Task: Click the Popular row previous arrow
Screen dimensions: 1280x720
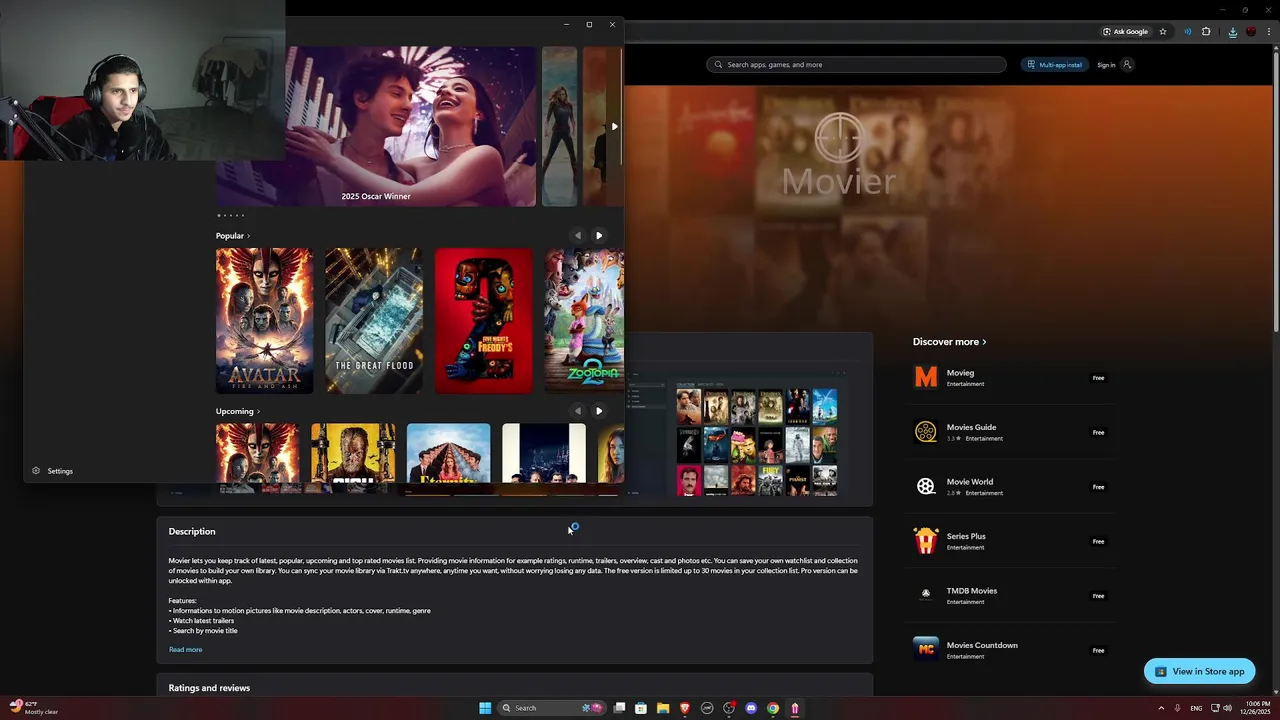Action: tap(577, 236)
